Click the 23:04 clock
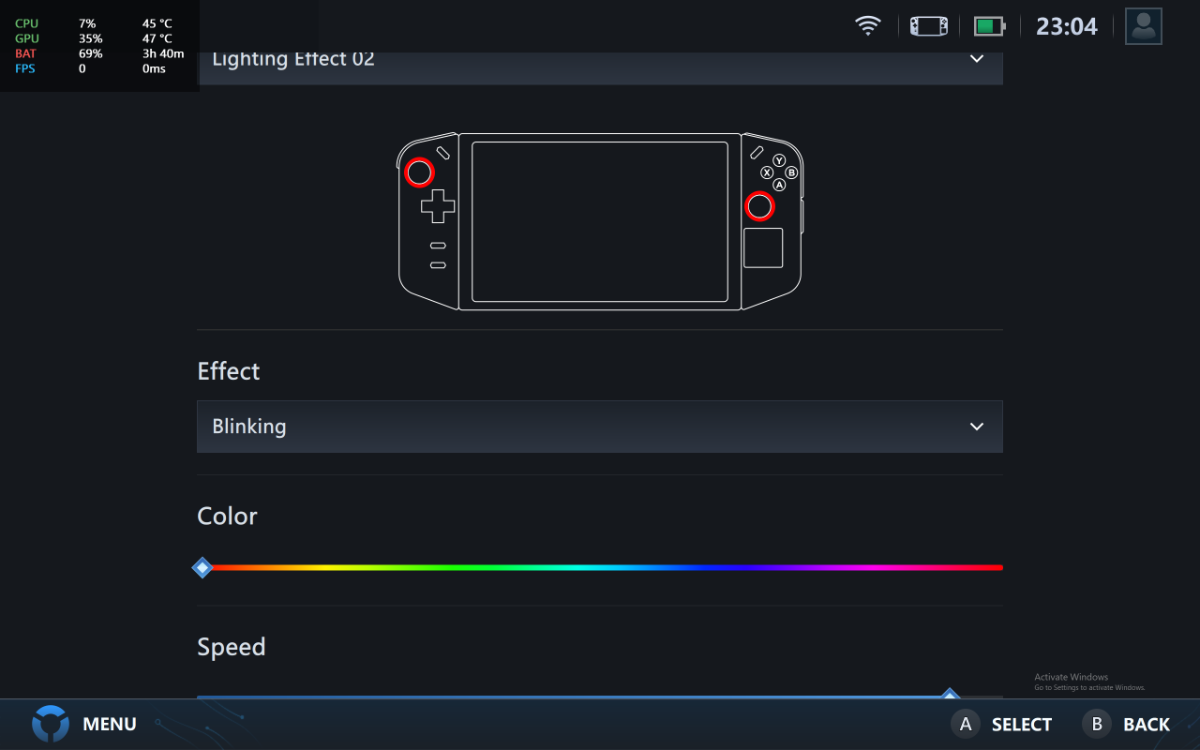 pos(1066,27)
